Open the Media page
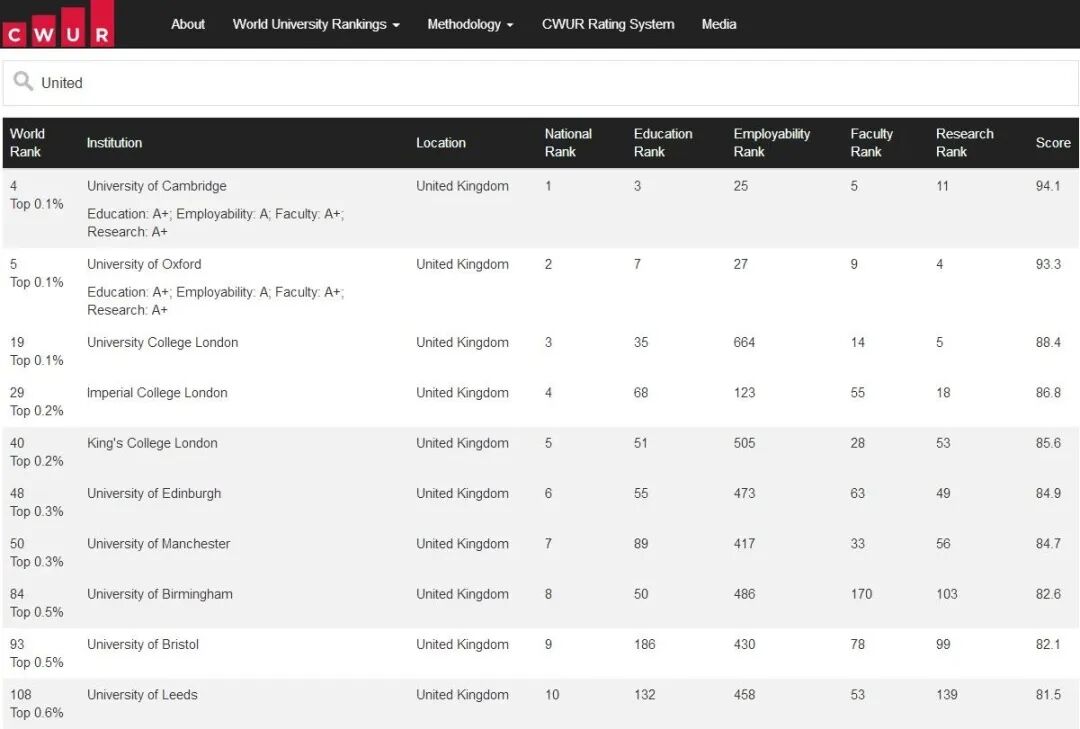 click(x=718, y=24)
